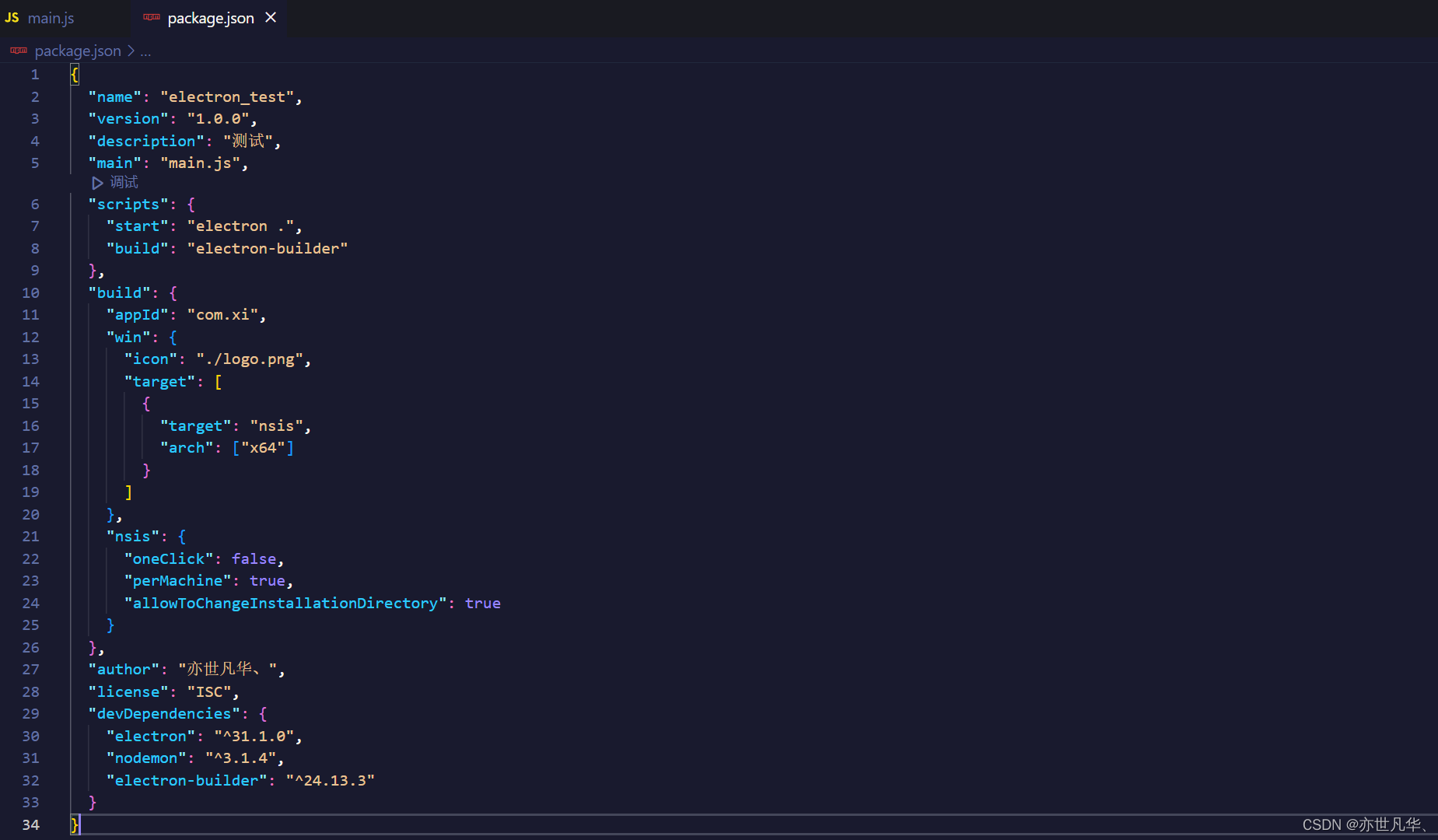
Task: Click the package.json breadcrumb item
Action: [78, 51]
